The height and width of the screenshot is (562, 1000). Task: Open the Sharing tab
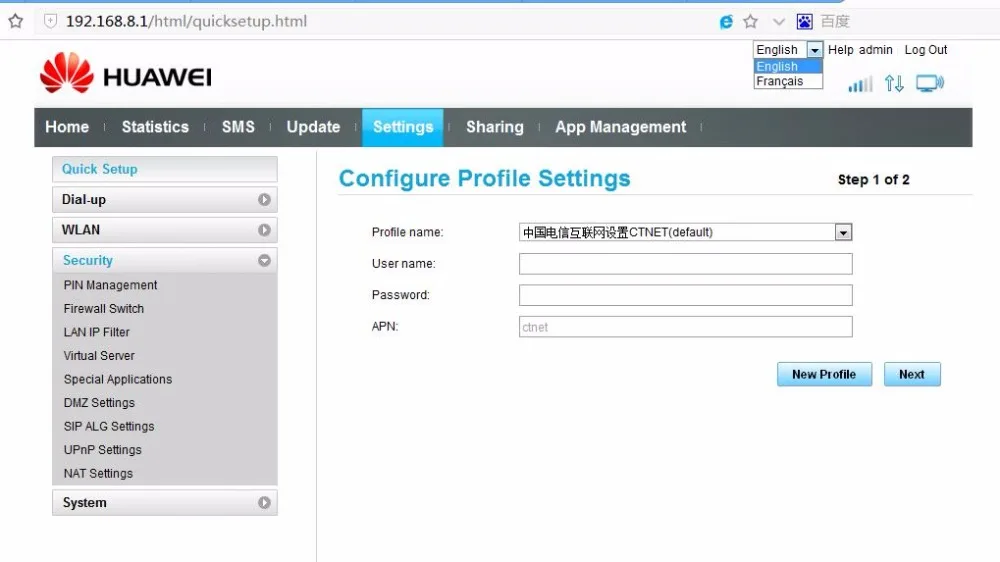click(495, 127)
